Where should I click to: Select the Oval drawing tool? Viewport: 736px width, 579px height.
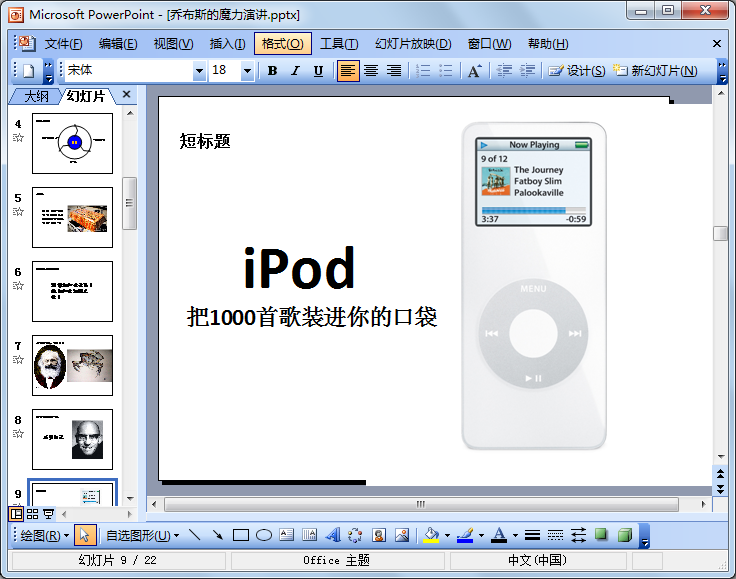(264, 535)
